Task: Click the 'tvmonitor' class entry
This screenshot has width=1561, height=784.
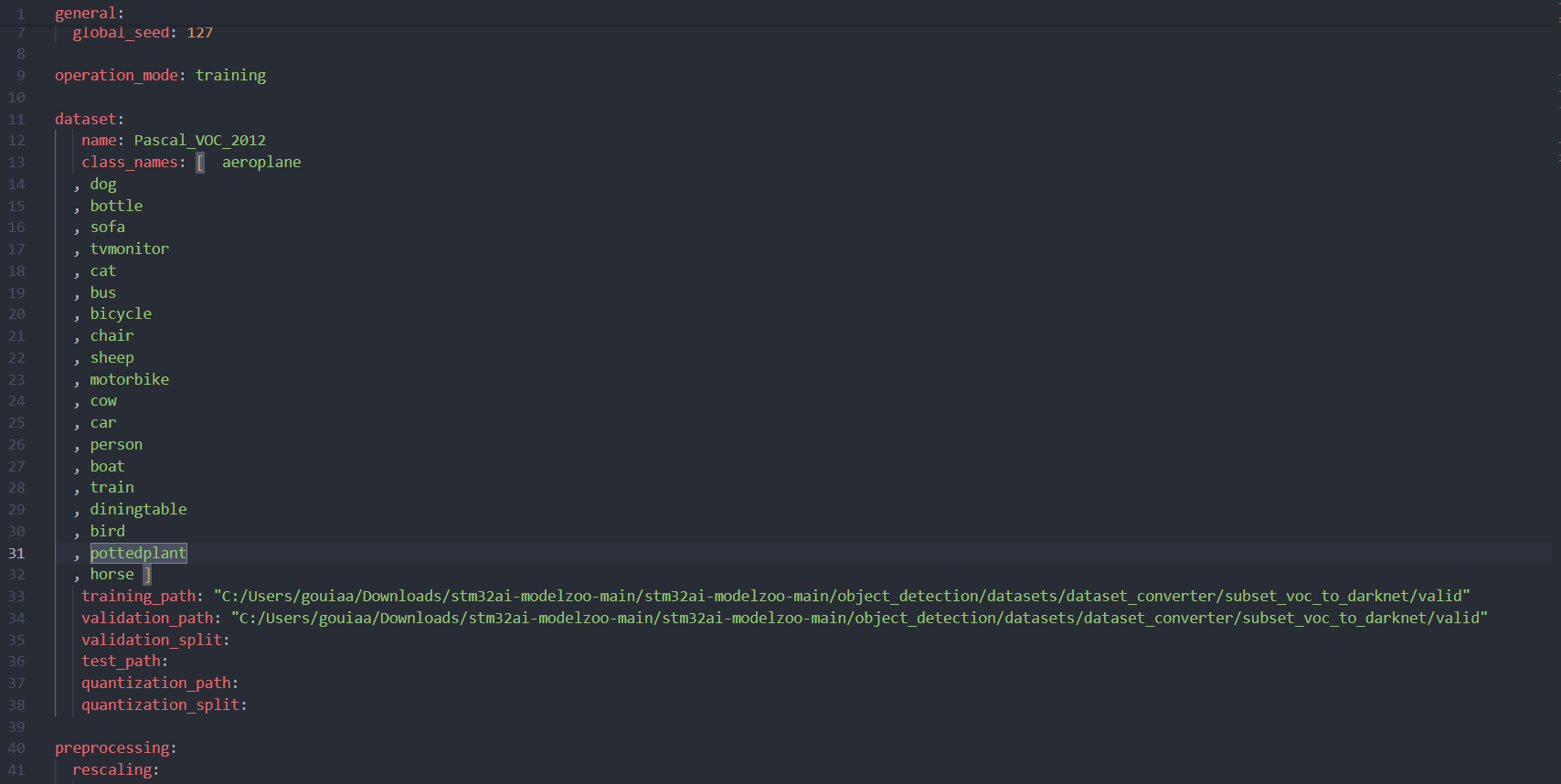Action: pos(129,249)
